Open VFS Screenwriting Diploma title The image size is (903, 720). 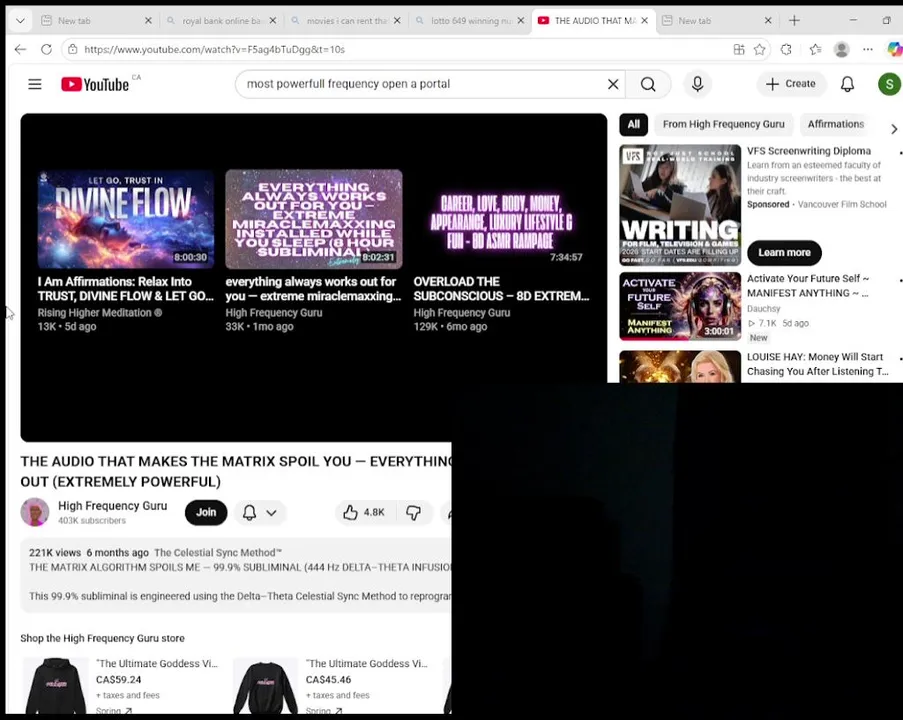pyautogui.click(x=809, y=151)
